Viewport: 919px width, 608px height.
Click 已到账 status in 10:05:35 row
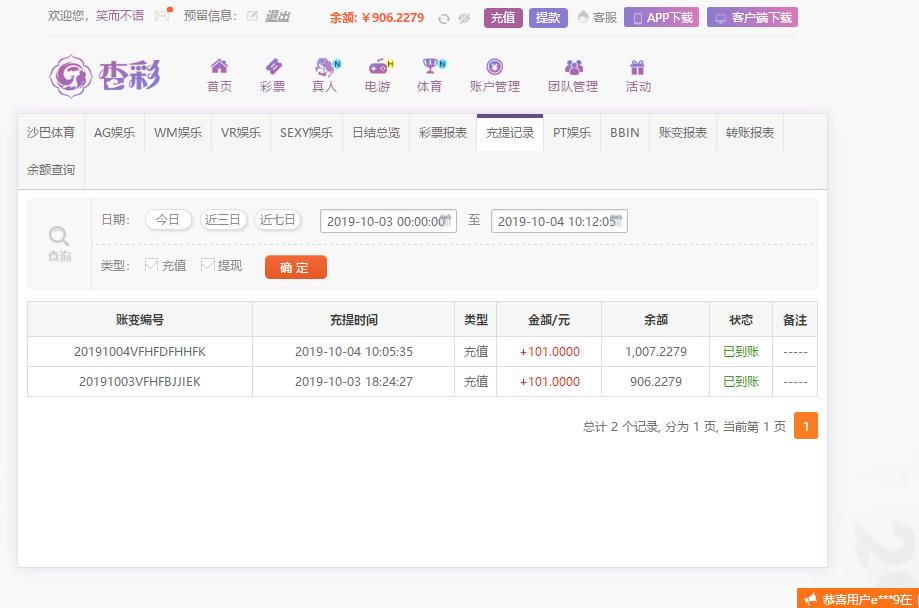[x=741, y=352]
